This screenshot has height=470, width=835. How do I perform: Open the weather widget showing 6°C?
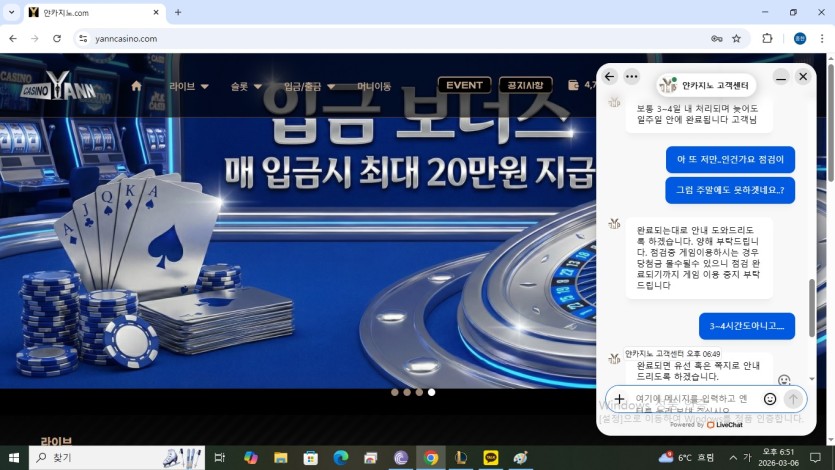(687, 458)
